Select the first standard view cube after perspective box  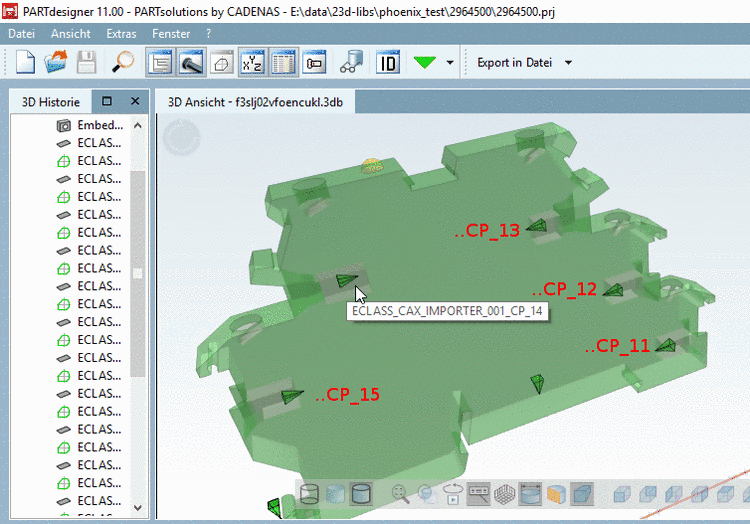click(x=621, y=494)
